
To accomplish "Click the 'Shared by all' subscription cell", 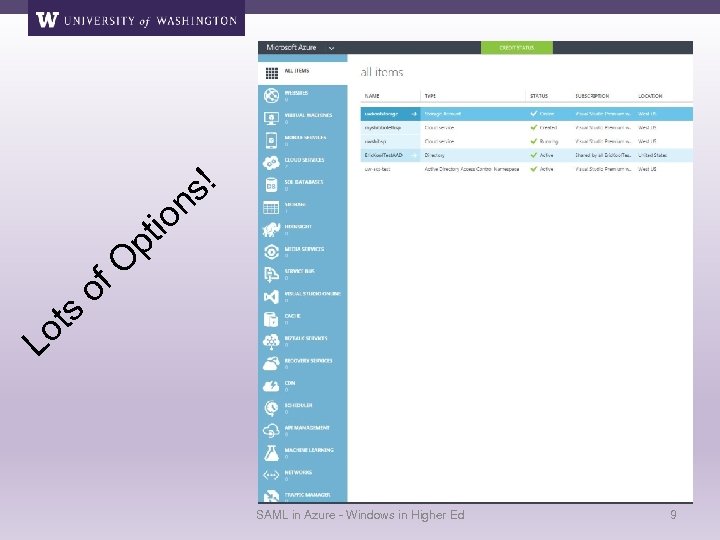I will [603, 155].
